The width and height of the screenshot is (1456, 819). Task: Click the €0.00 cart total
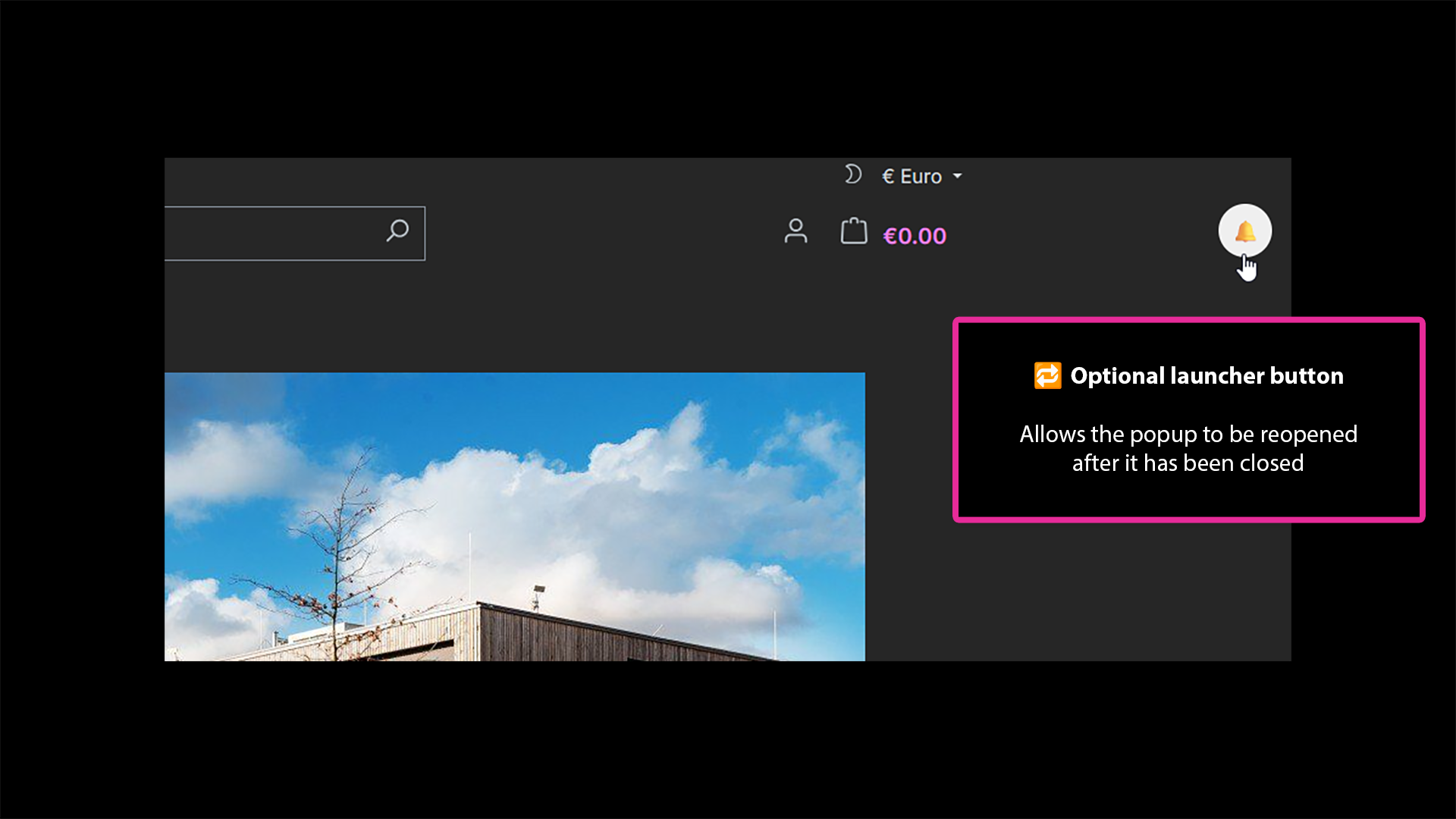tap(915, 236)
